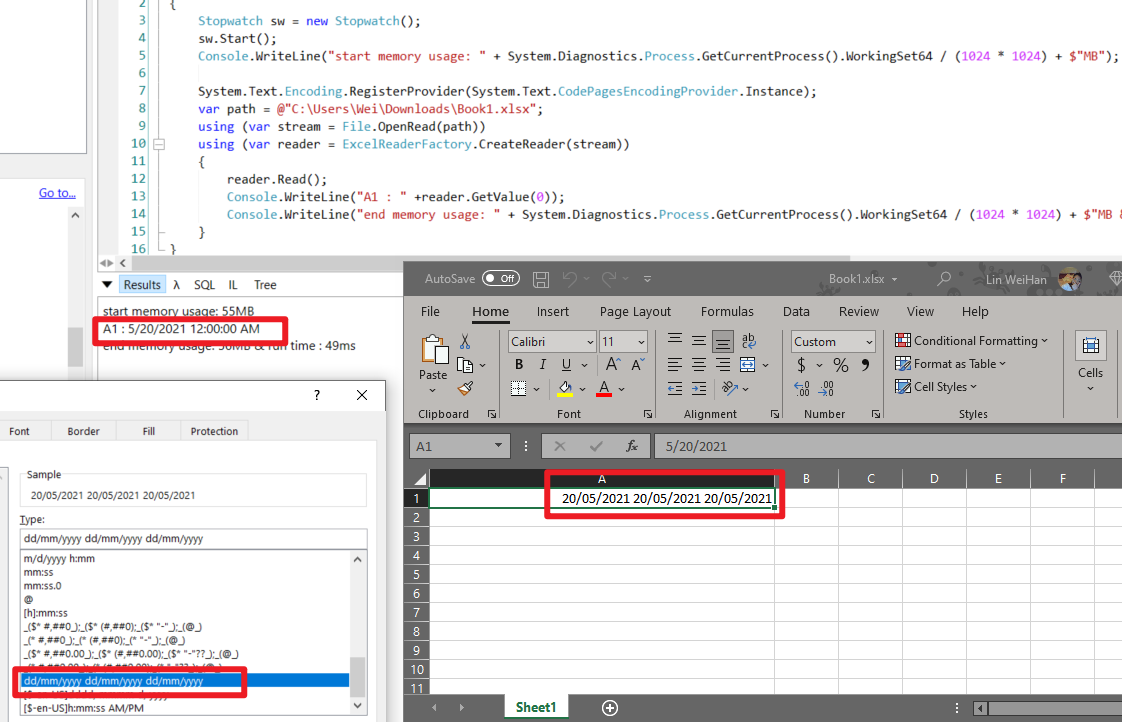Viewport: 1122px width, 722px height.
Task: Open the font size dropdown
Action: tap(638, 341)
